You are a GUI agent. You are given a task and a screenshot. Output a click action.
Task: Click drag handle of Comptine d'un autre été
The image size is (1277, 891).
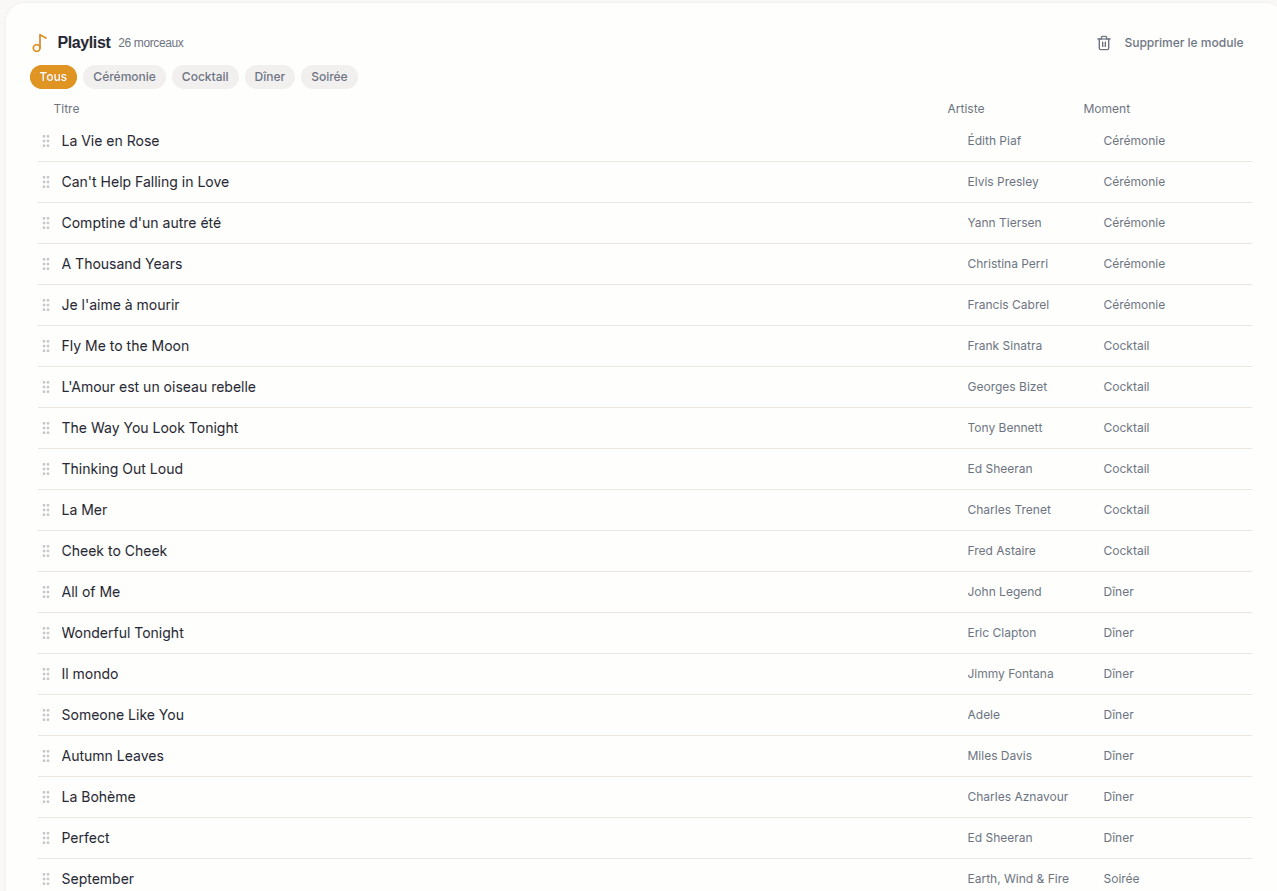pyautogui.click(x=46, y=223)
